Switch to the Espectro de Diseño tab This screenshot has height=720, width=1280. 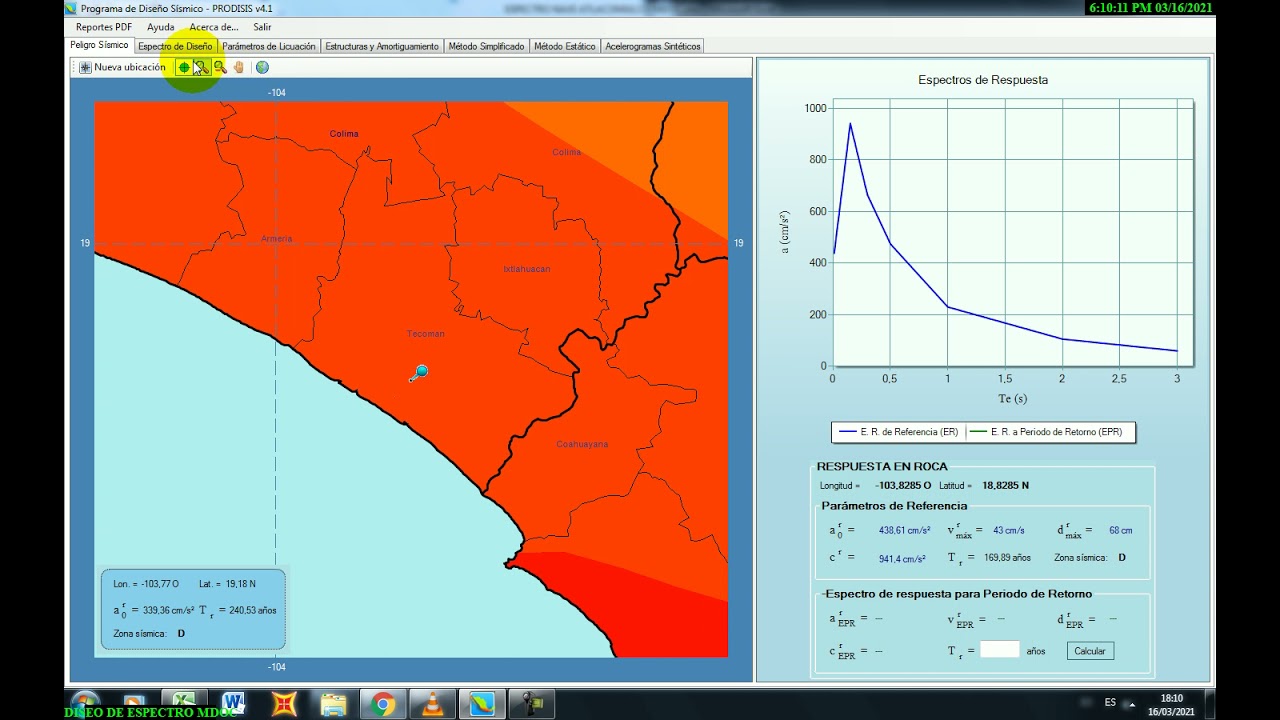coord(175,46)
